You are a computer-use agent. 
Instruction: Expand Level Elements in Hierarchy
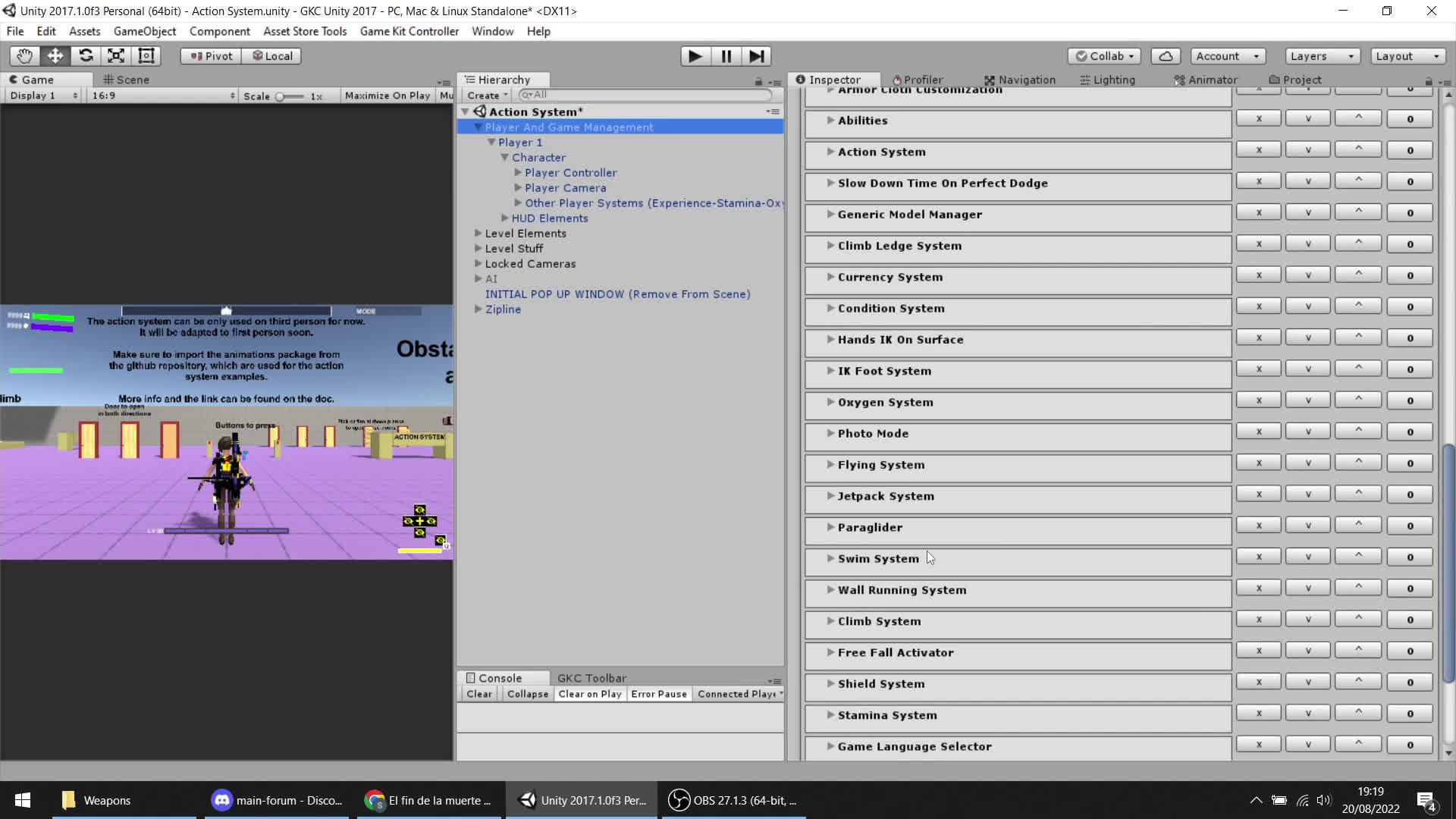(478, 234)
